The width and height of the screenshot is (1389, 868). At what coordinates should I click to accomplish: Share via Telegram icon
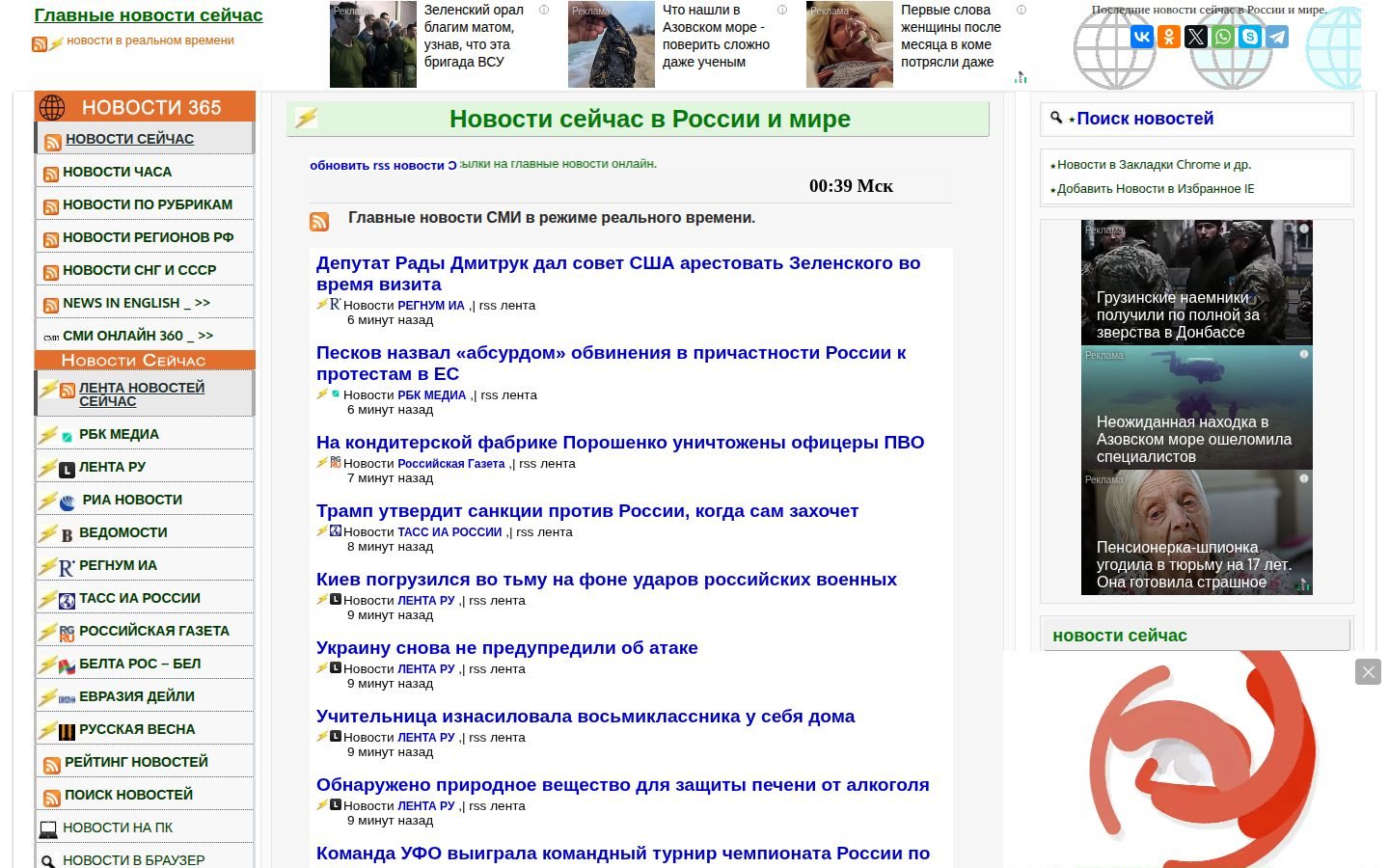pos(1277,37)
